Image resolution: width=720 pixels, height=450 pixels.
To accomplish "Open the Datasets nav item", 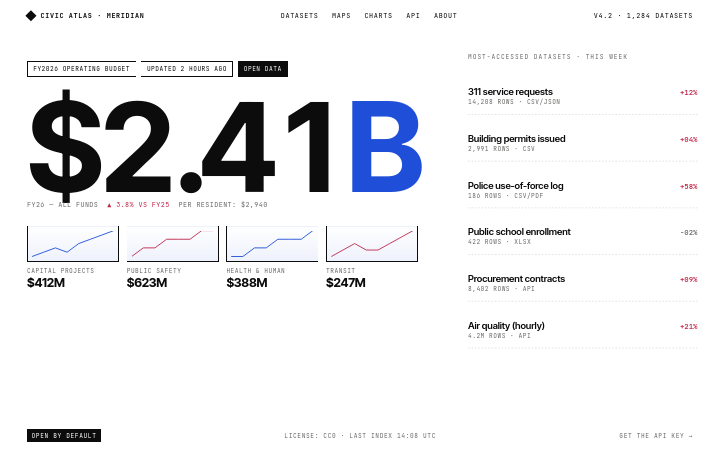I will coord(299,16).
